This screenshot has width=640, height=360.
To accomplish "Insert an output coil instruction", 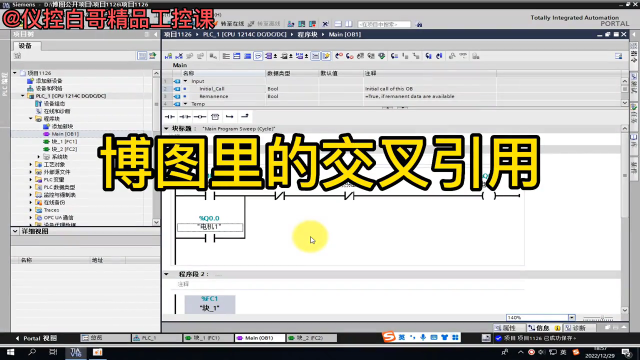I will [x=200, y=117].
